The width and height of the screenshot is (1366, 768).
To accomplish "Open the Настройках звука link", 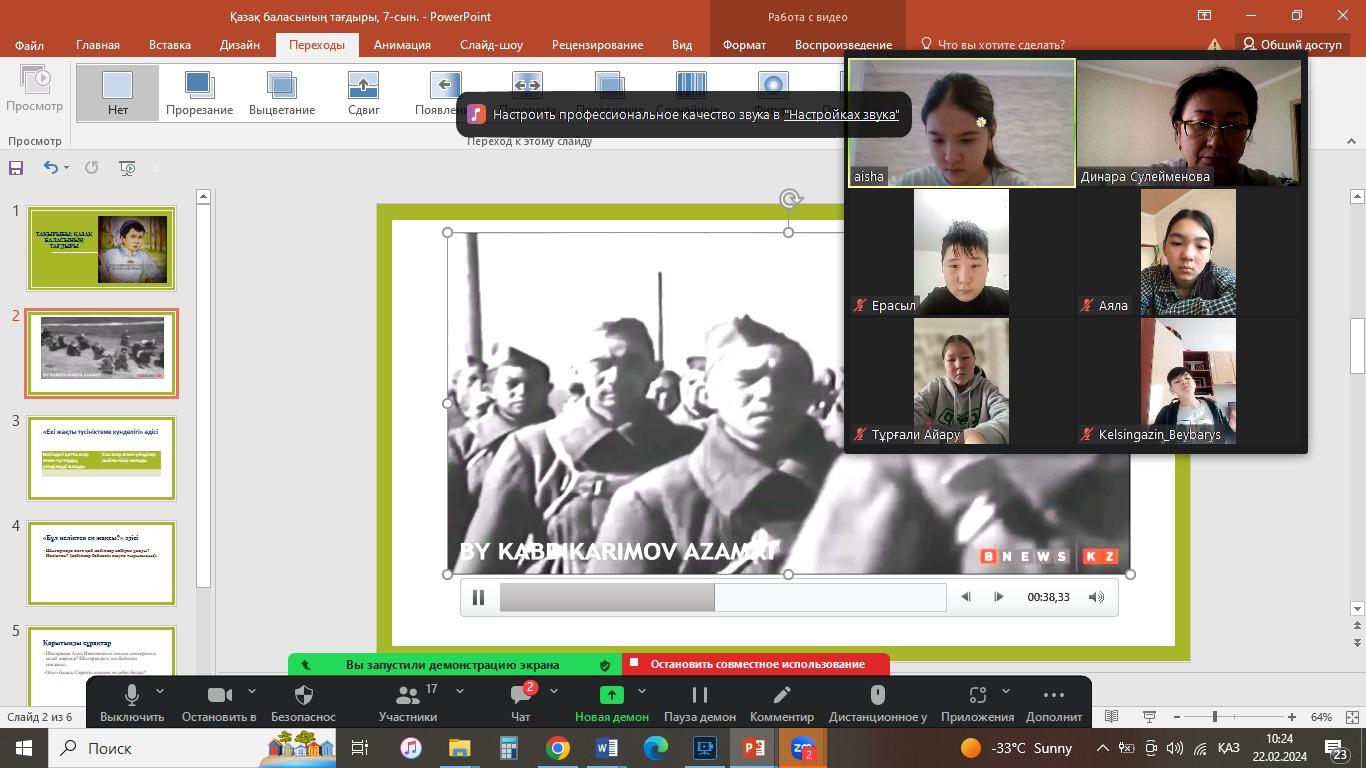I will point(841,115).
